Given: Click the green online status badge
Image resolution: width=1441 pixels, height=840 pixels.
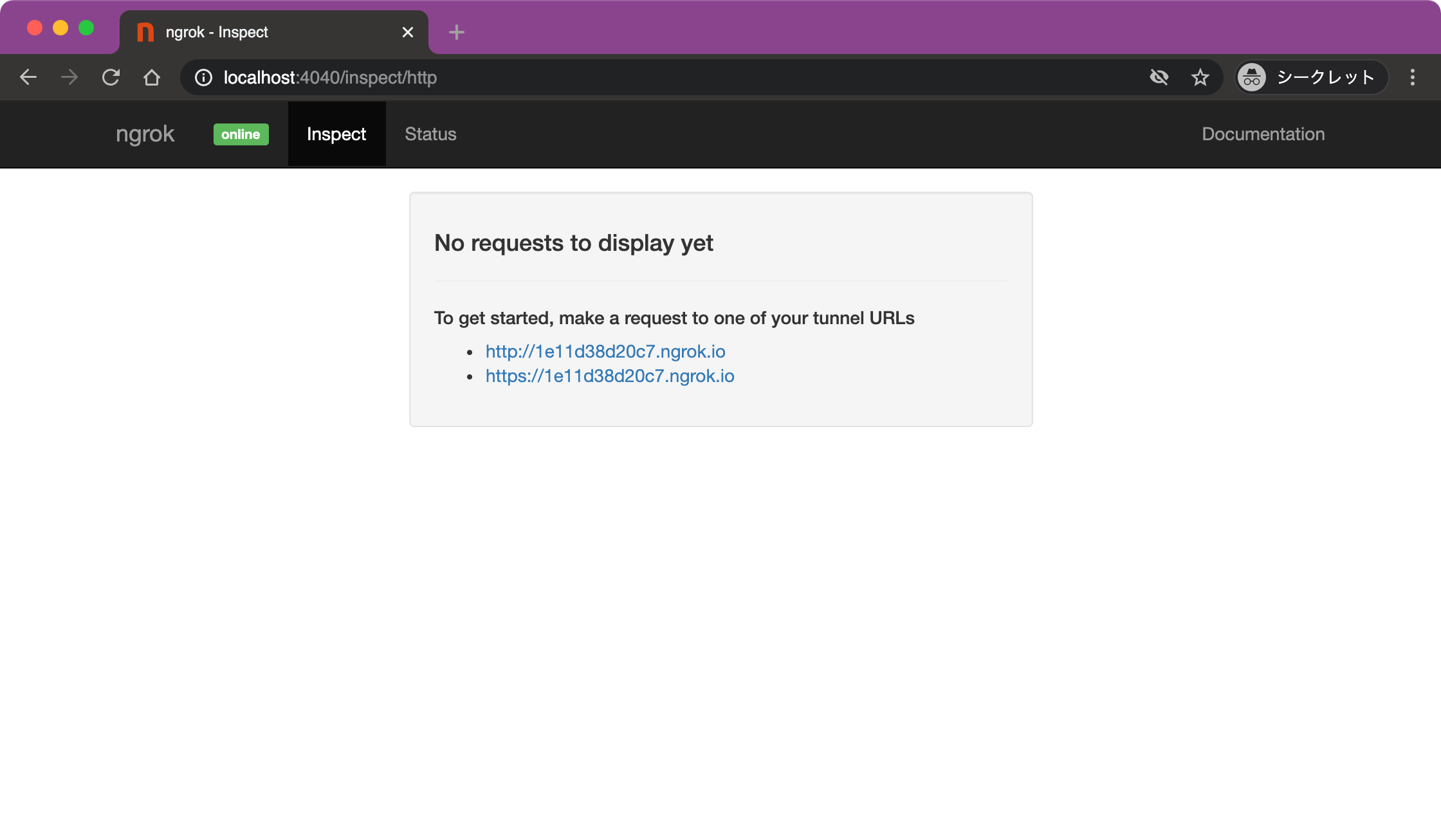Looking at the screenshot, I should pos(241,134).
